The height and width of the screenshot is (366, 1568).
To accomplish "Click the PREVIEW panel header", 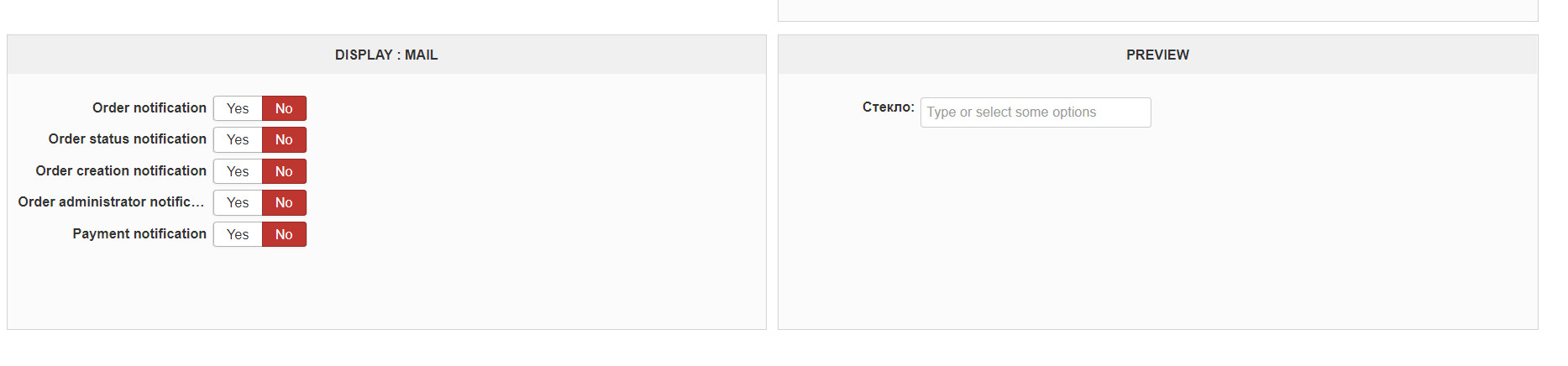I will point(1157,55).
